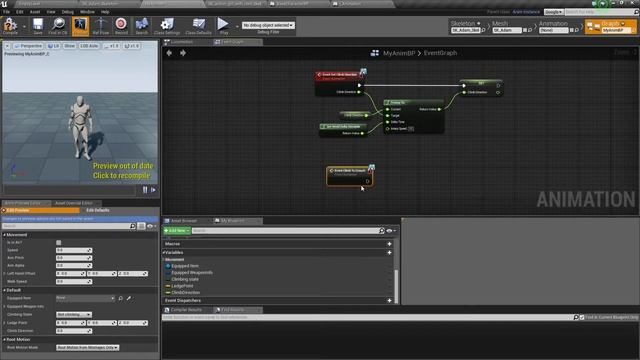Toggle the highlighted Preview toolbar icon
Viewport: 640px width, 360px height.
[x=80, y=26]
